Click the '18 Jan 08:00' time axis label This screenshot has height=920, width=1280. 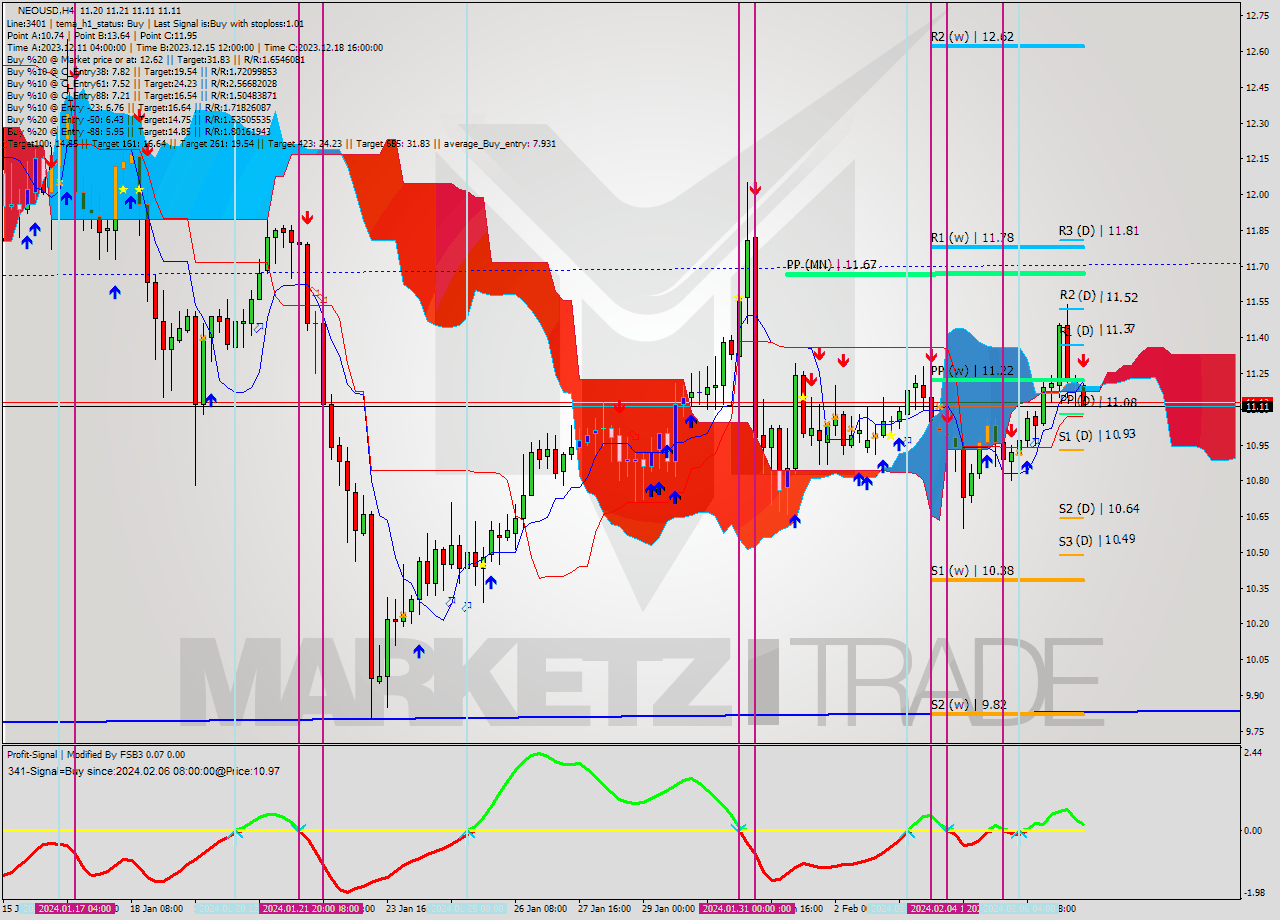coord(158,909)
